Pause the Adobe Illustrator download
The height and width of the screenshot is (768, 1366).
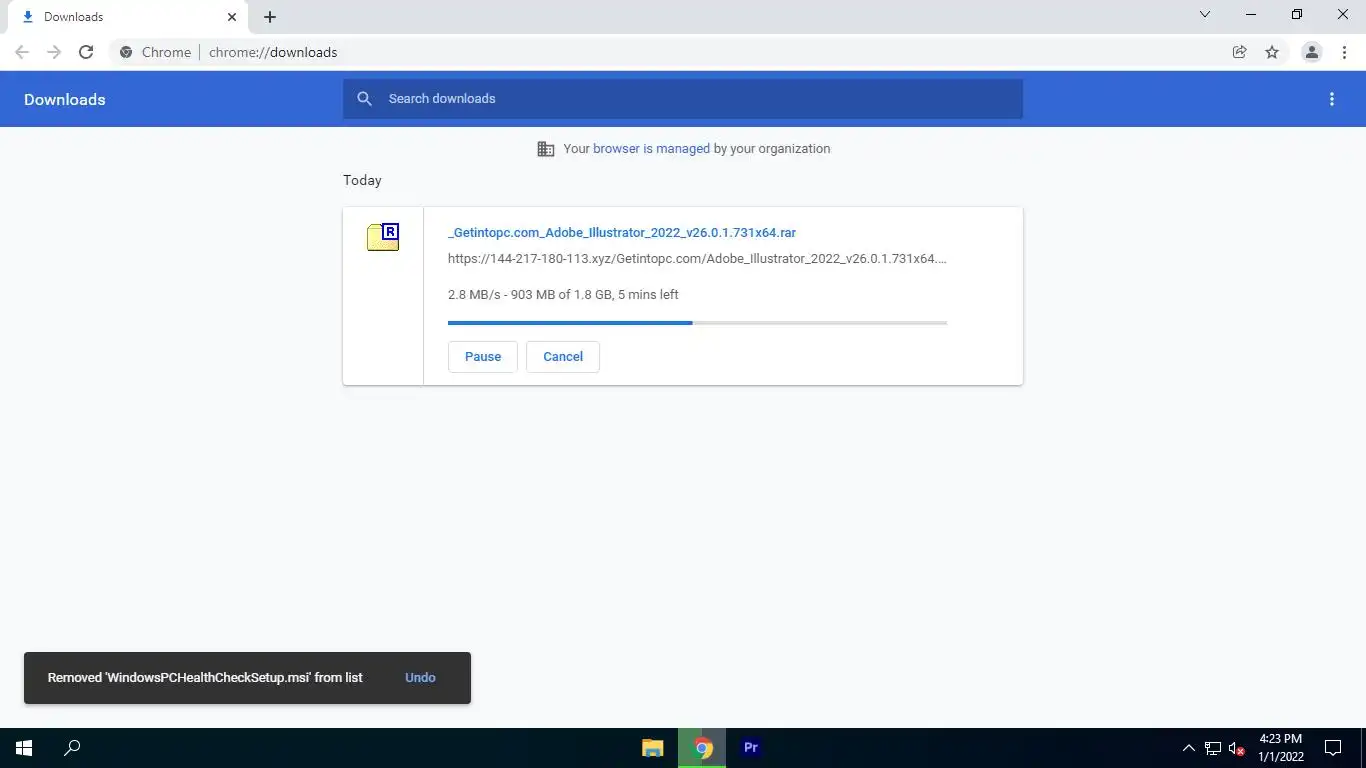pos(483,357)
